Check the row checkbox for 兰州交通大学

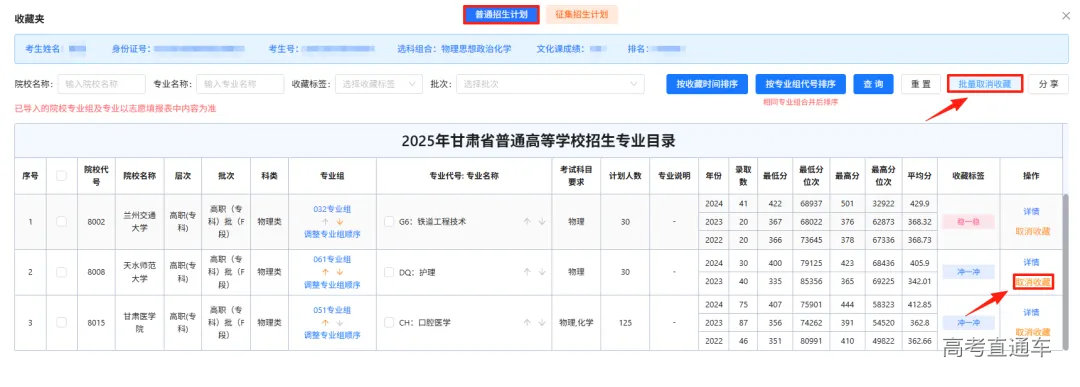tap(61, 222)
